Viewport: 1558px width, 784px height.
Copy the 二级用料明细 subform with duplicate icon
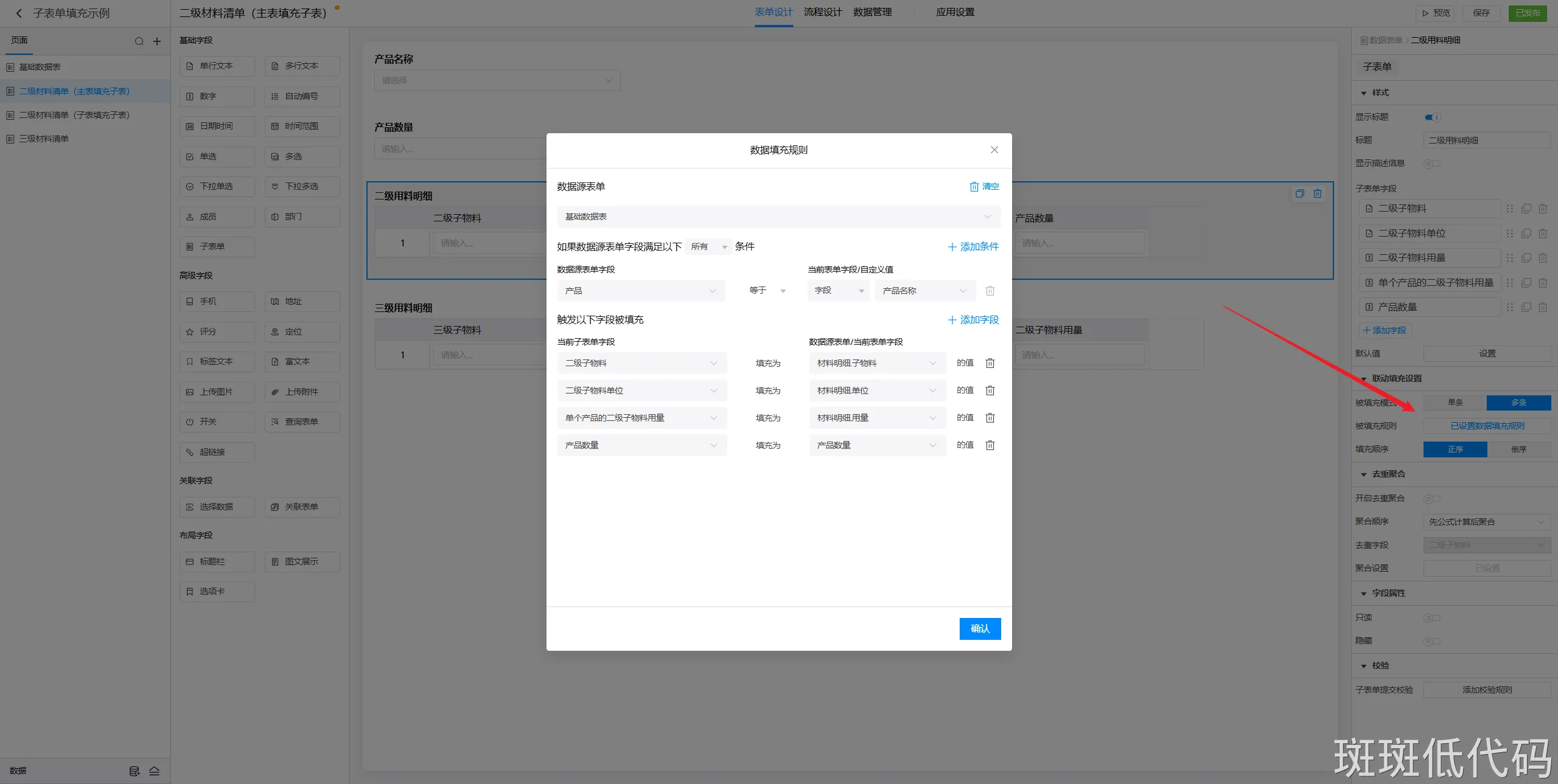pyautogui.click(x=1299, y=193)
